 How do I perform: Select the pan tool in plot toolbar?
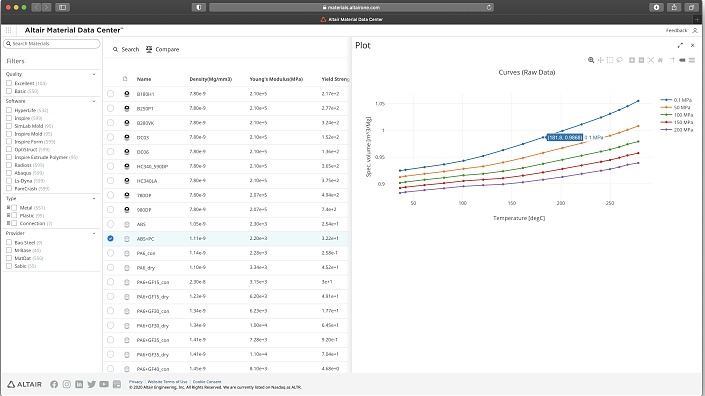600,60
